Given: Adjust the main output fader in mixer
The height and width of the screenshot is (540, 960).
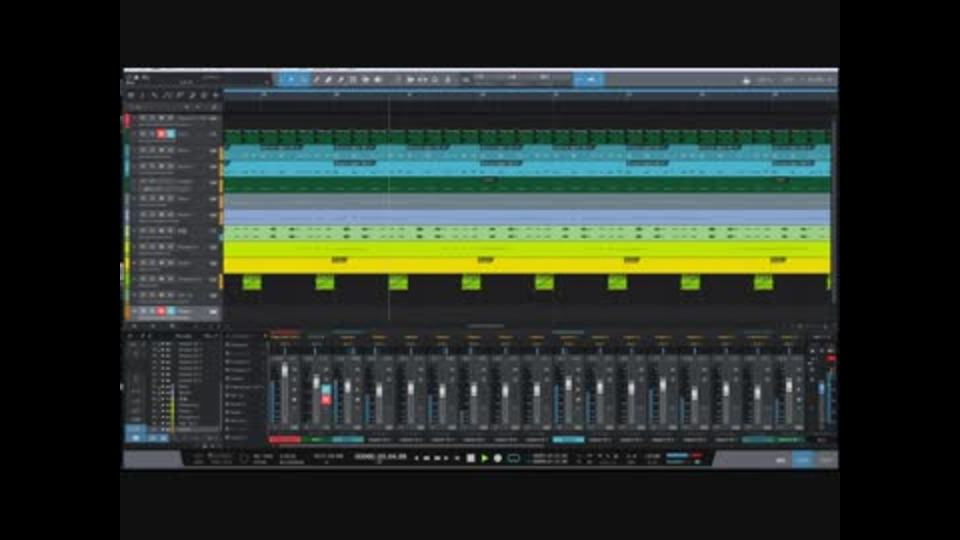Looking at the screenshot, I should pos(822,388).
